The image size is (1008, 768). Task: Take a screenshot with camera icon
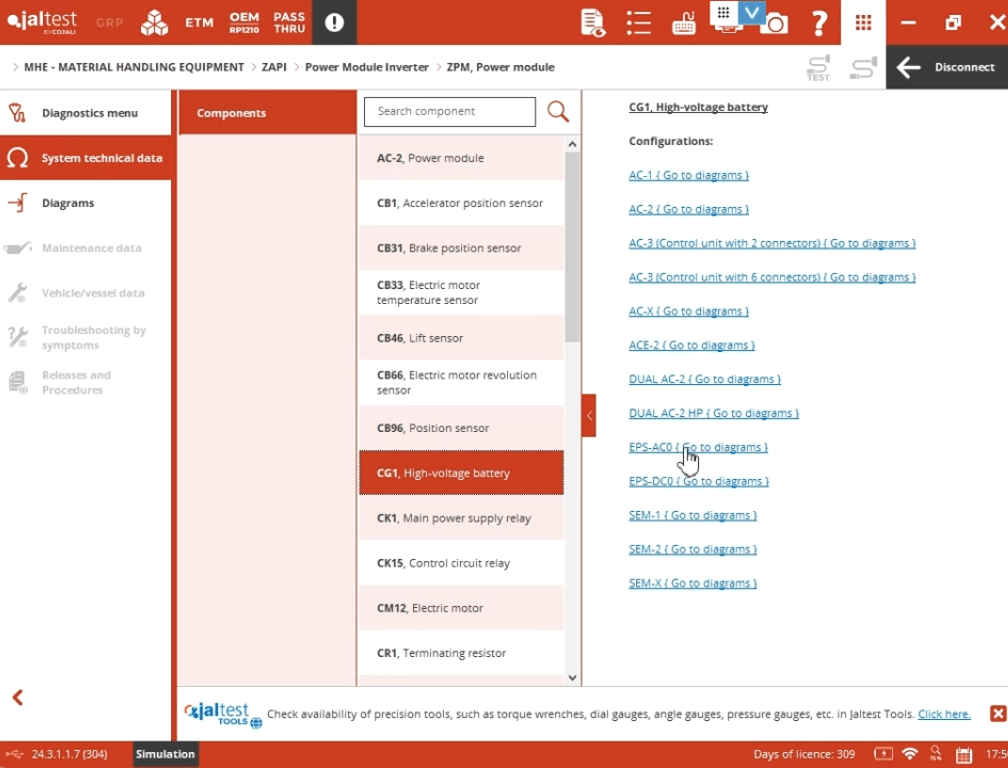[777, 24]
